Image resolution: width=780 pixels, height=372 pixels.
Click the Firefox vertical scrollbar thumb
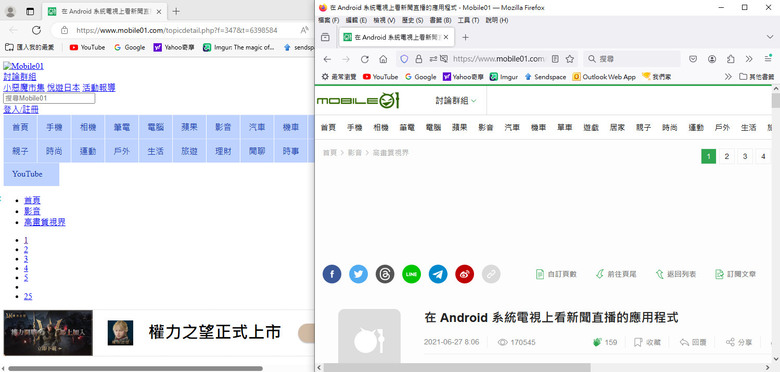tap(776, 100)
